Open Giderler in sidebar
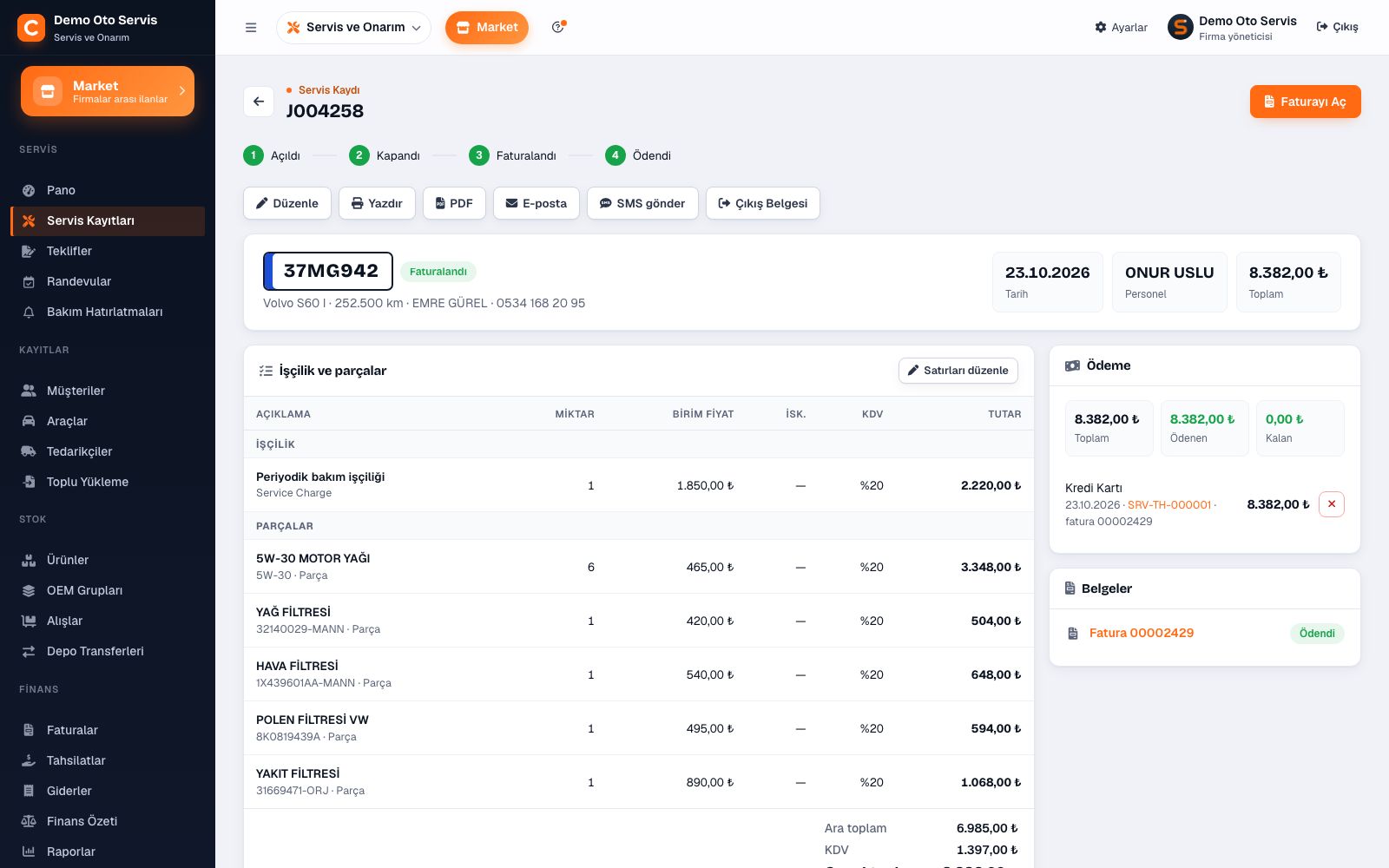Image resolution: width=1389 pixels, height=868 pixels. (108, 791)
